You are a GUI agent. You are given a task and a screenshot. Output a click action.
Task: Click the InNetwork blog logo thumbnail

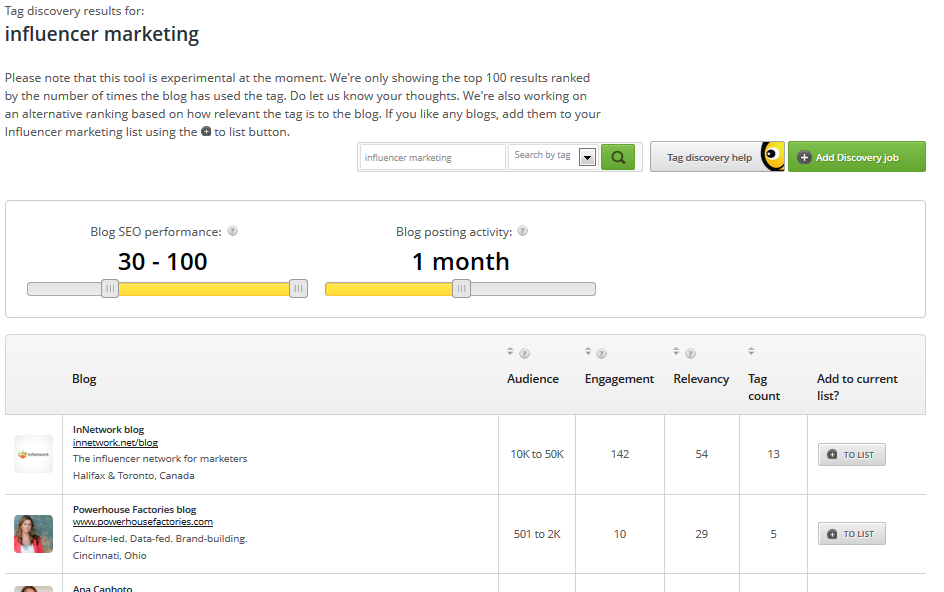coord(33,454)
